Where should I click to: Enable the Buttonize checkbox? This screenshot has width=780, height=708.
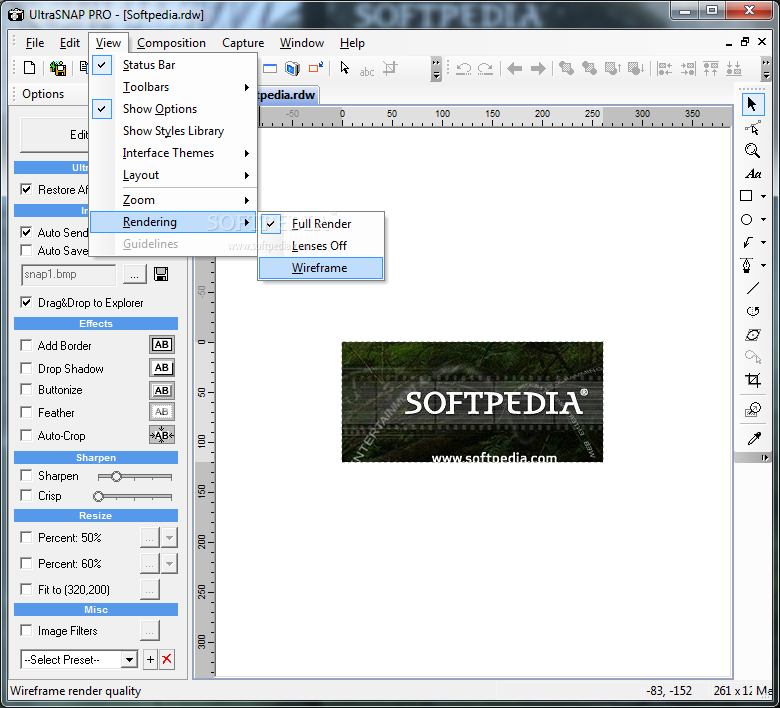tap(26, 390)
